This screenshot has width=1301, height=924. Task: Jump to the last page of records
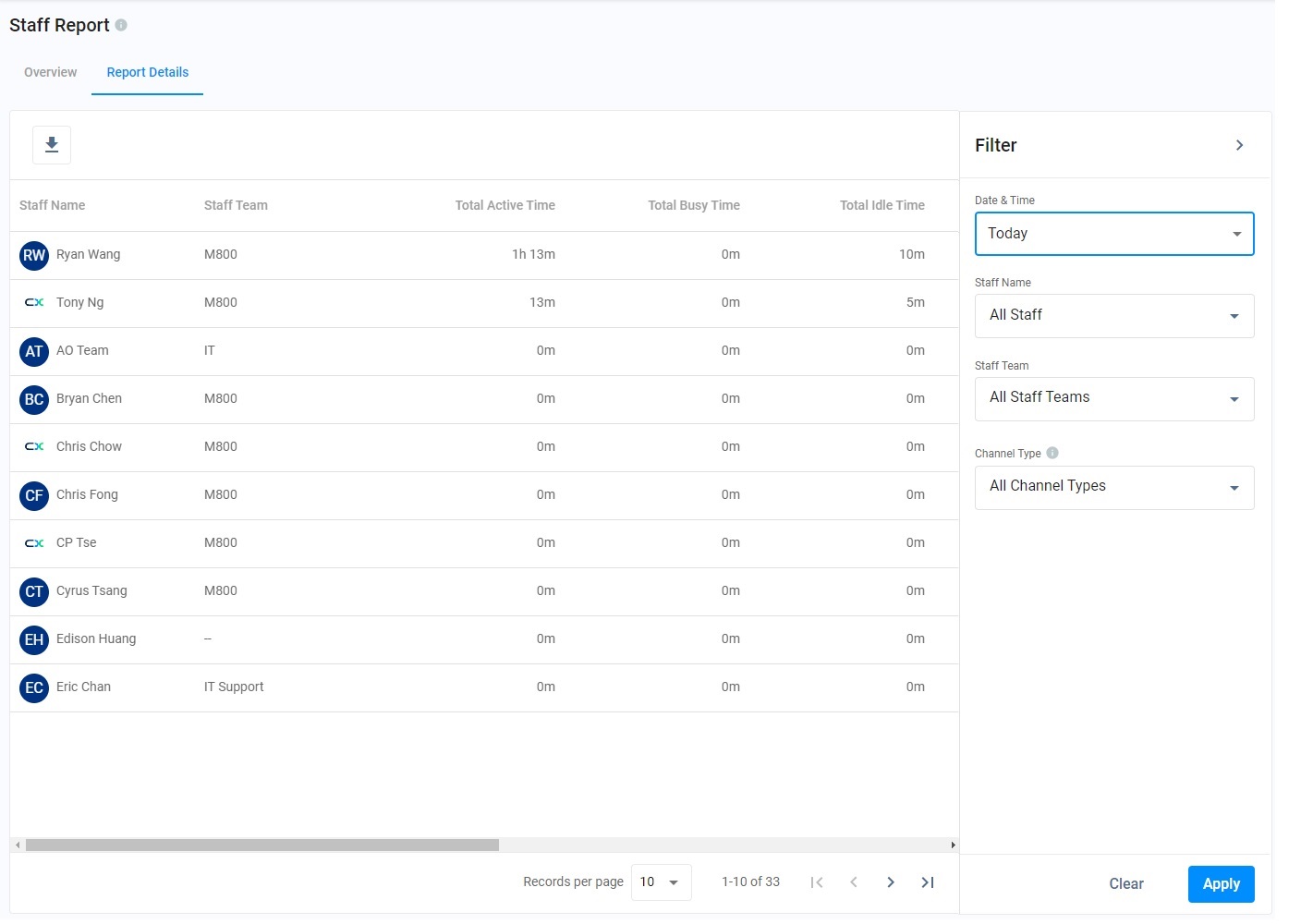(928, 882)
